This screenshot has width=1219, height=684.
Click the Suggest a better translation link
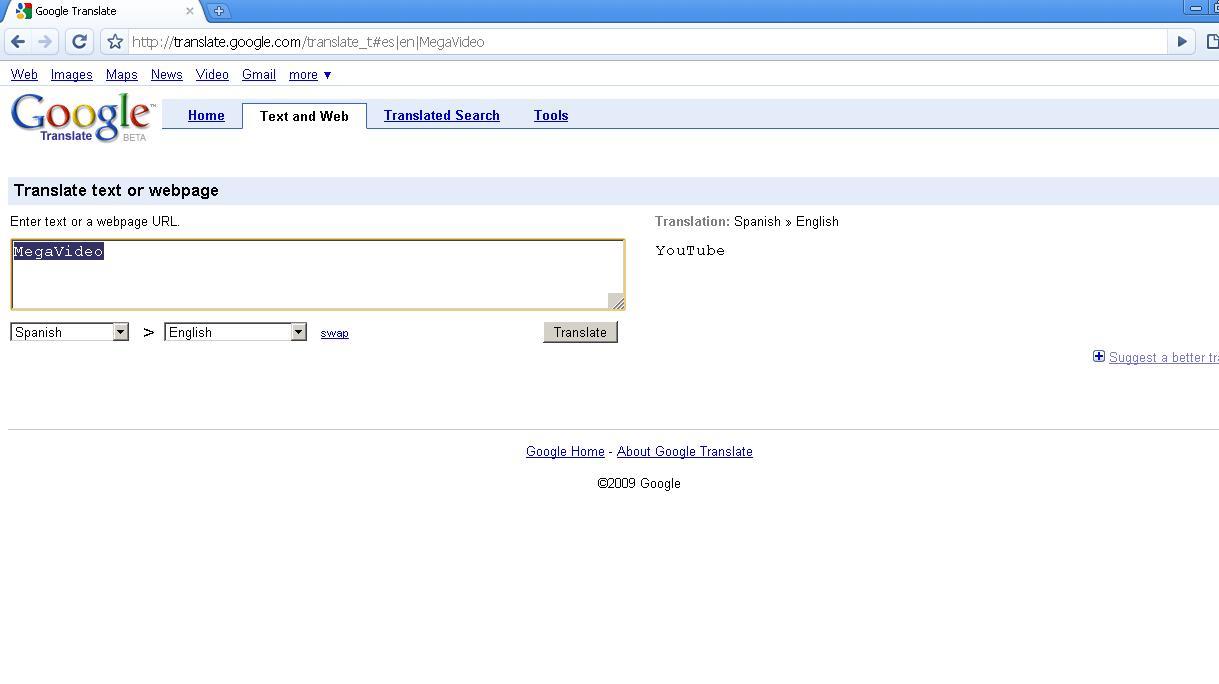point(1164,358)
